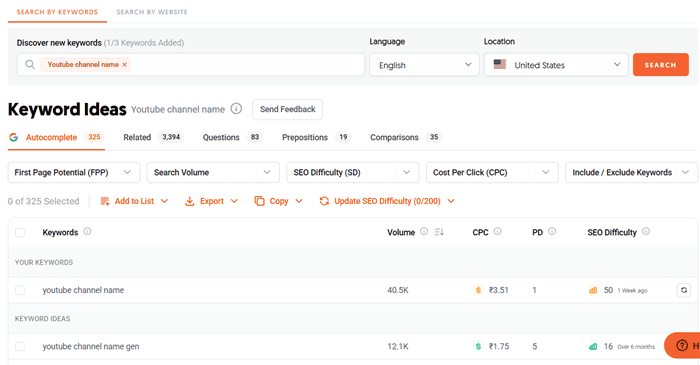Screen dimensions: 700x365
Task: Click the Export text button
Action: point(212,201)
